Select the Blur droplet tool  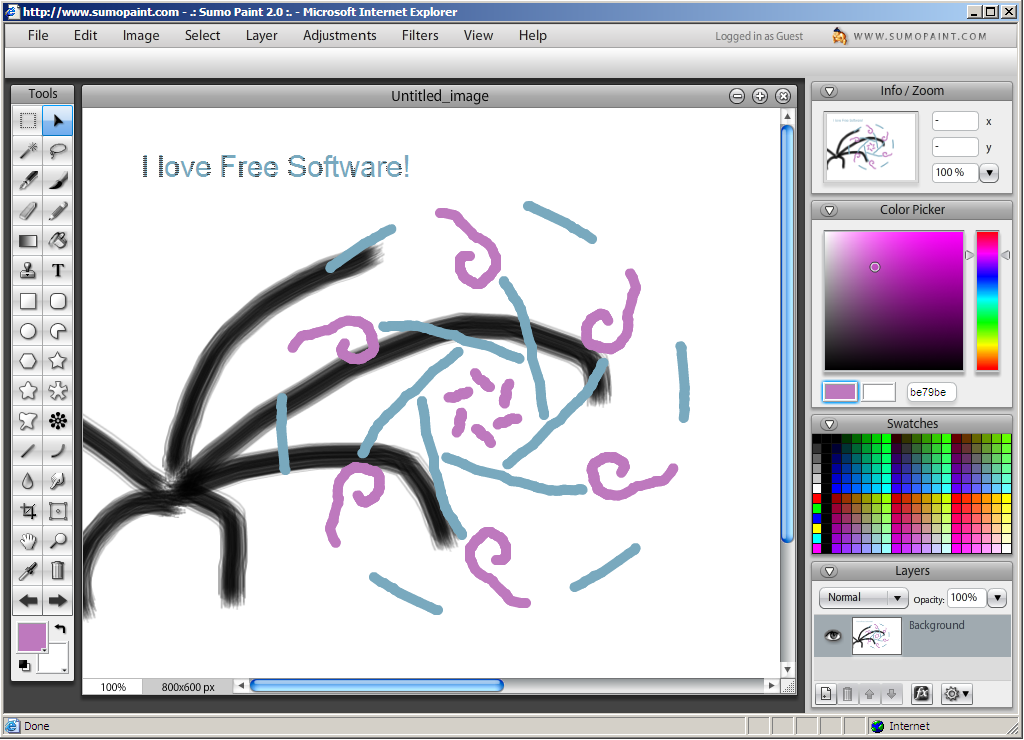tap(27, 481)
